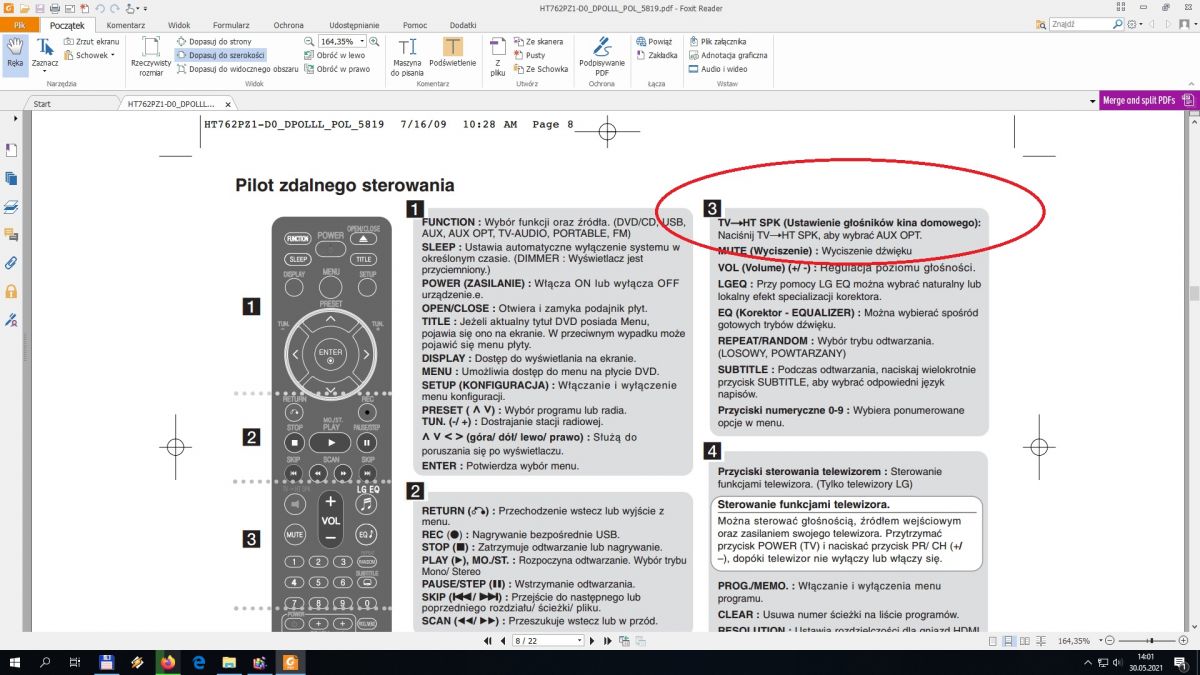Open the Formularz ribbon tab
Screen dimensions: 1200x675
click(x=232, y=23)
